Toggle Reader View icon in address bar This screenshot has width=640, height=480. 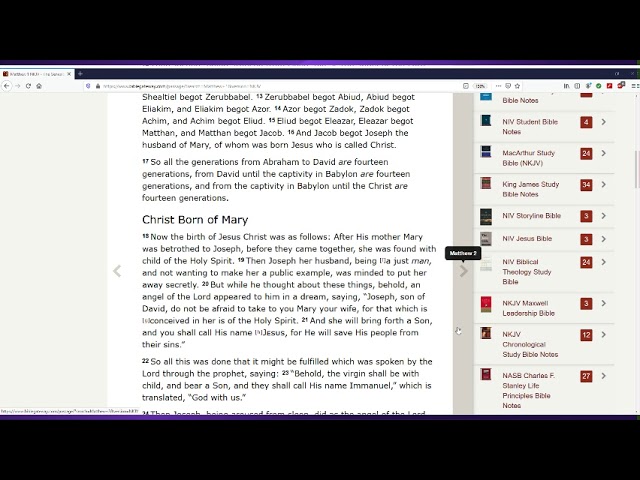click(466, 86)
